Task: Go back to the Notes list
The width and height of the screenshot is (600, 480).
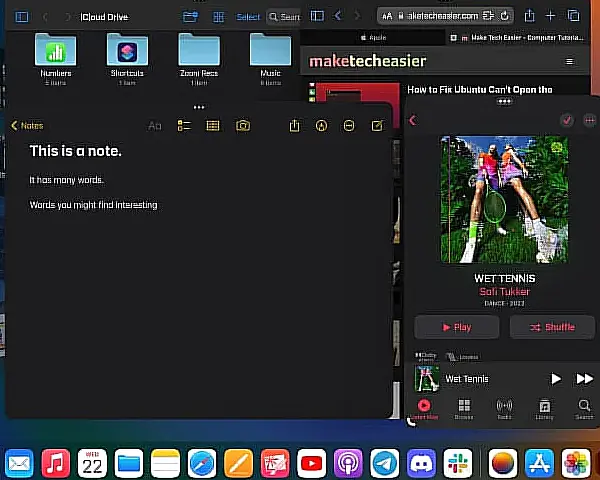Action: pos(27,126)
